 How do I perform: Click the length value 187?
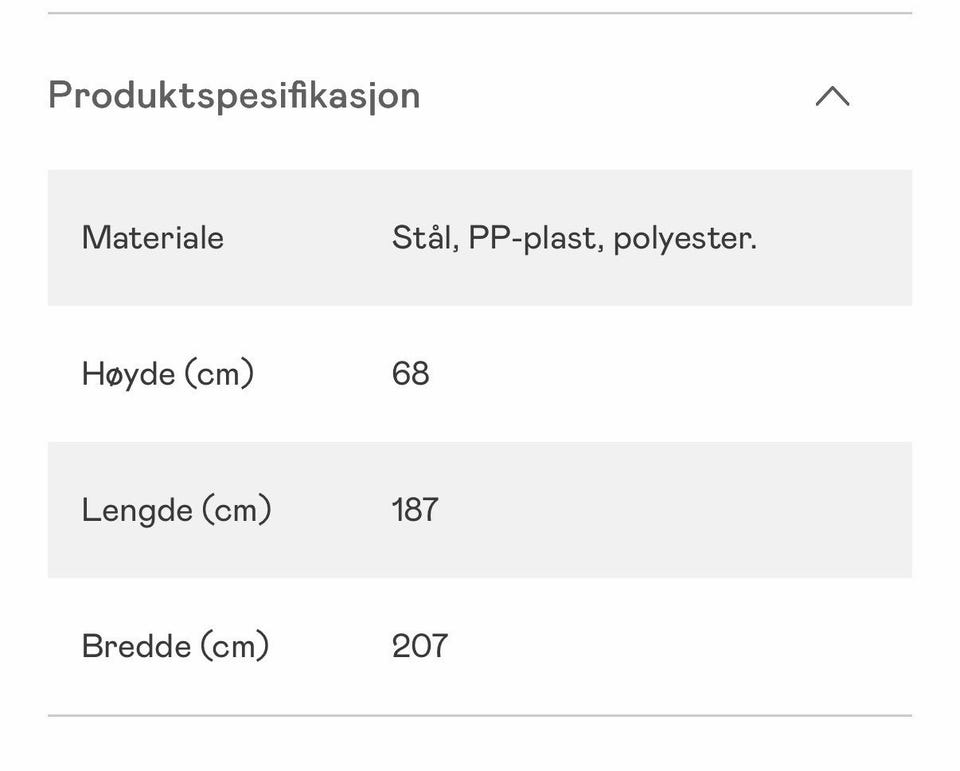click(x=415, y=510)
